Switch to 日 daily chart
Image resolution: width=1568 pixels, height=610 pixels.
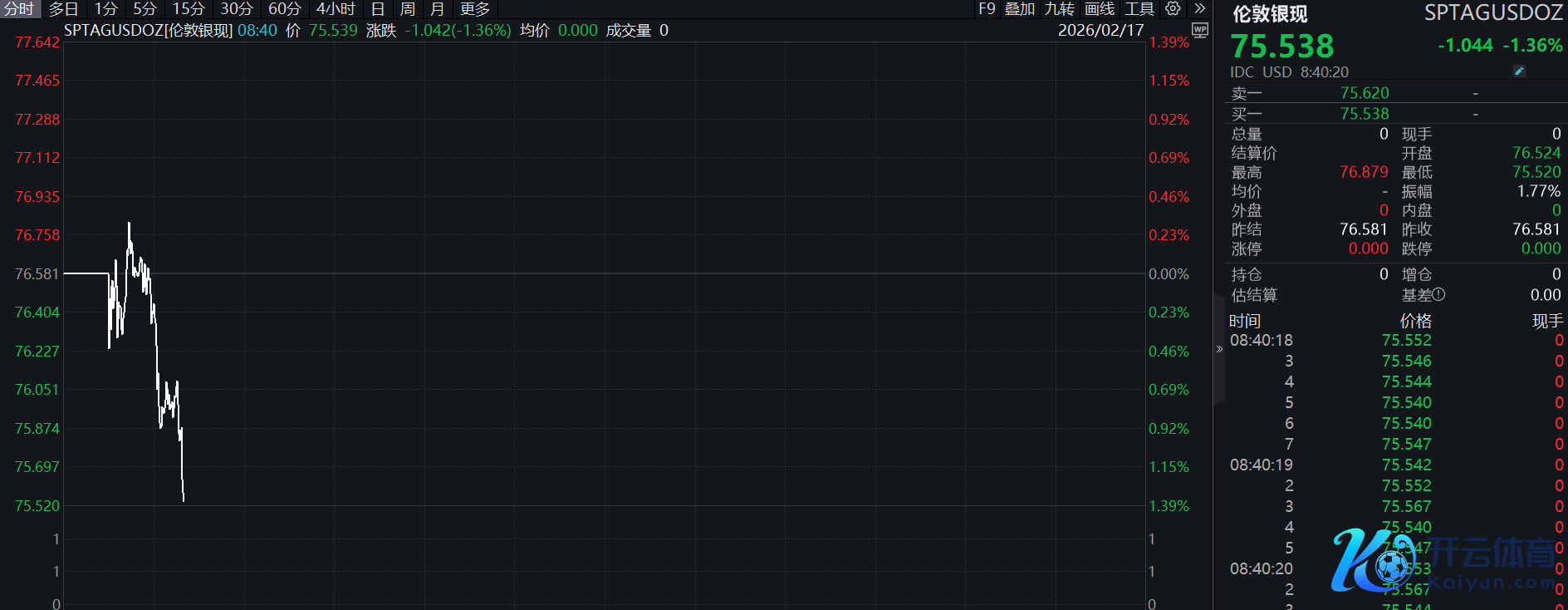point(378,9)
